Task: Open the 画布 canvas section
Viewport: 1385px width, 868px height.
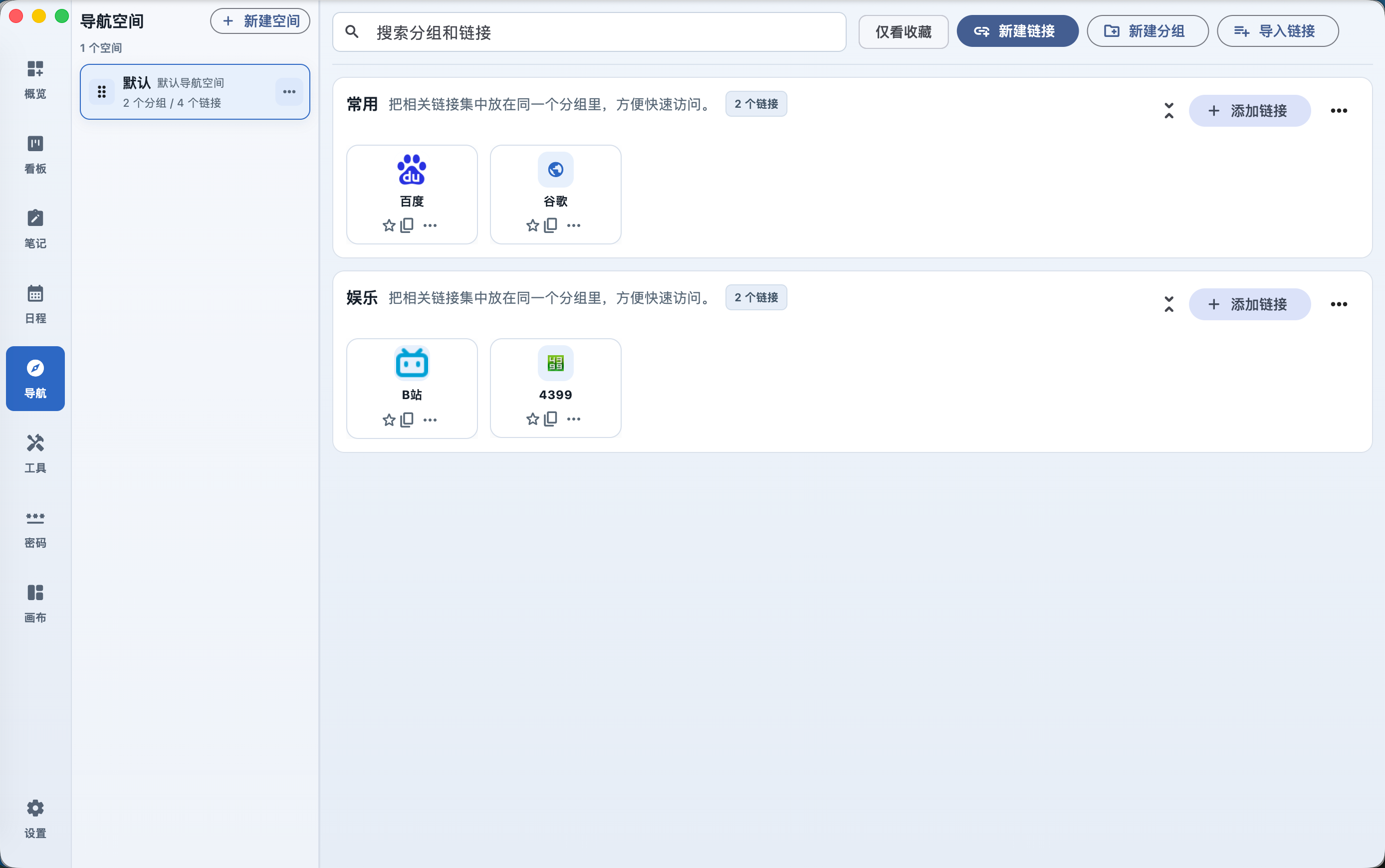Action: click(35, 603)
